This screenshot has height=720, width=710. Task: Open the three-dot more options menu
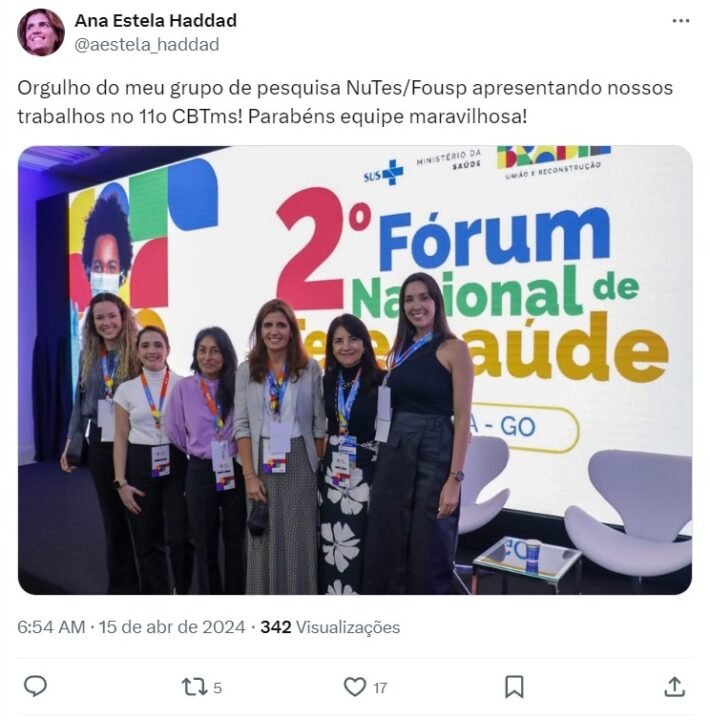(x=681, y=21)
